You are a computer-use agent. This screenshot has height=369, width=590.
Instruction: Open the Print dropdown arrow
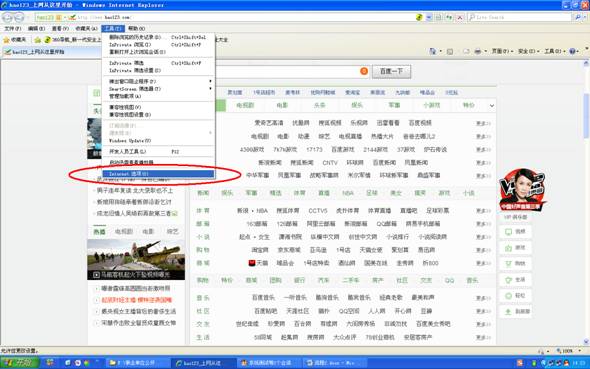485,51
